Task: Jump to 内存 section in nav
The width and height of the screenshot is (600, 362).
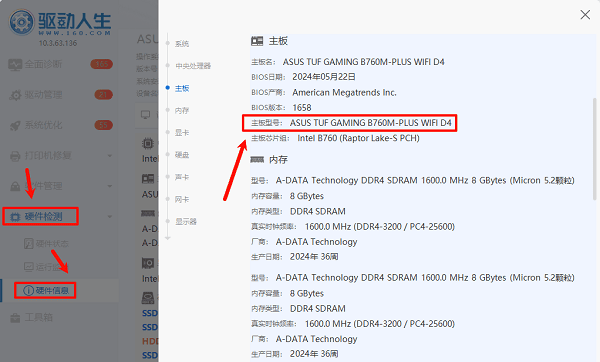Action: (182, 111)
